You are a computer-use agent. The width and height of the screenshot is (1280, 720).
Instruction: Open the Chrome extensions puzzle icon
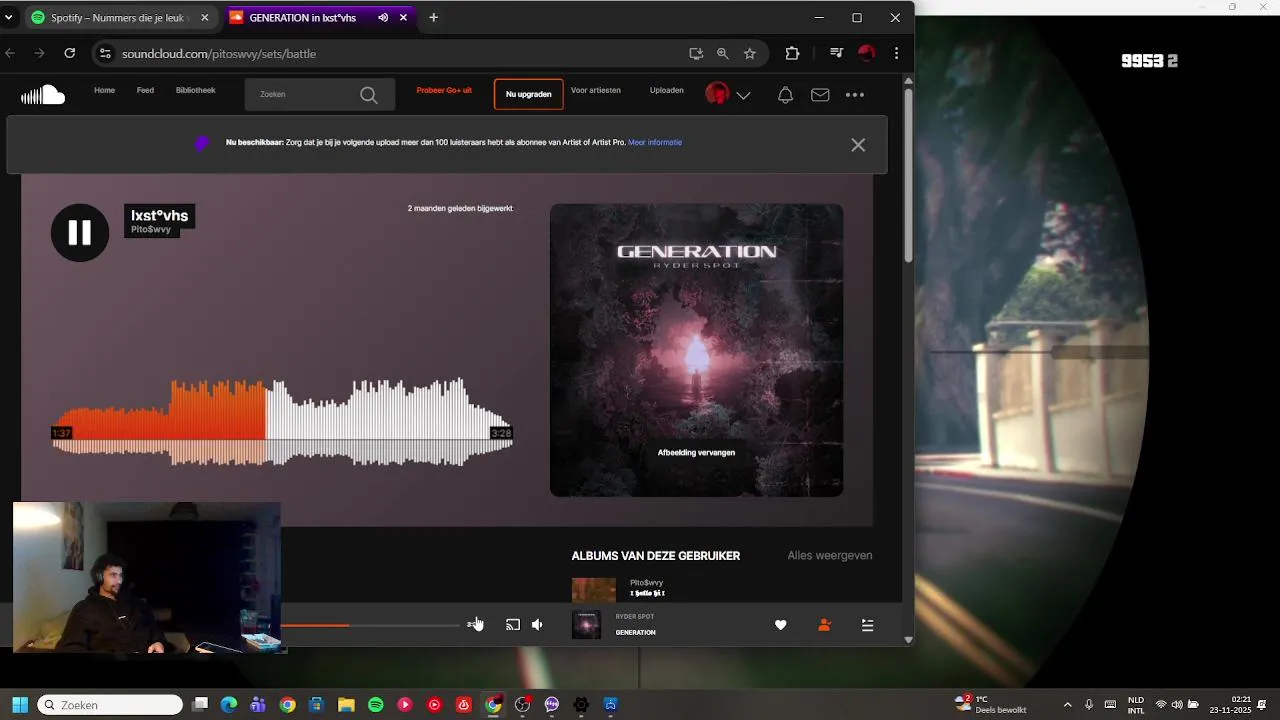[792, 53]
